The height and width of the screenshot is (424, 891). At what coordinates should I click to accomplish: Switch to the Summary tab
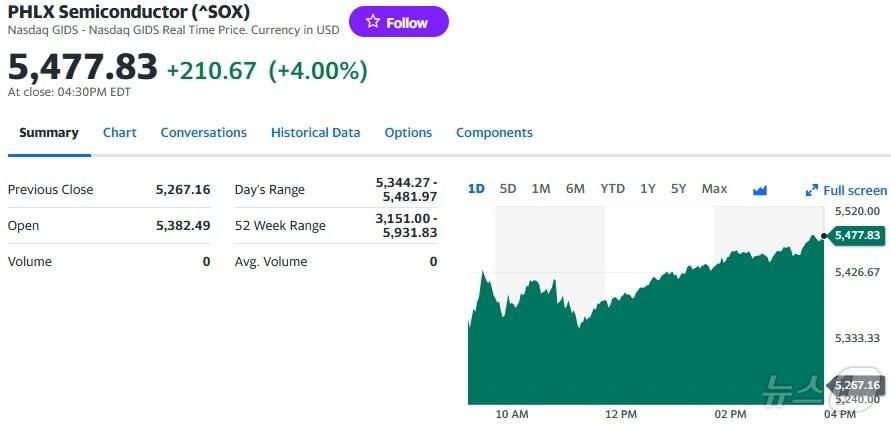point(49,132)
